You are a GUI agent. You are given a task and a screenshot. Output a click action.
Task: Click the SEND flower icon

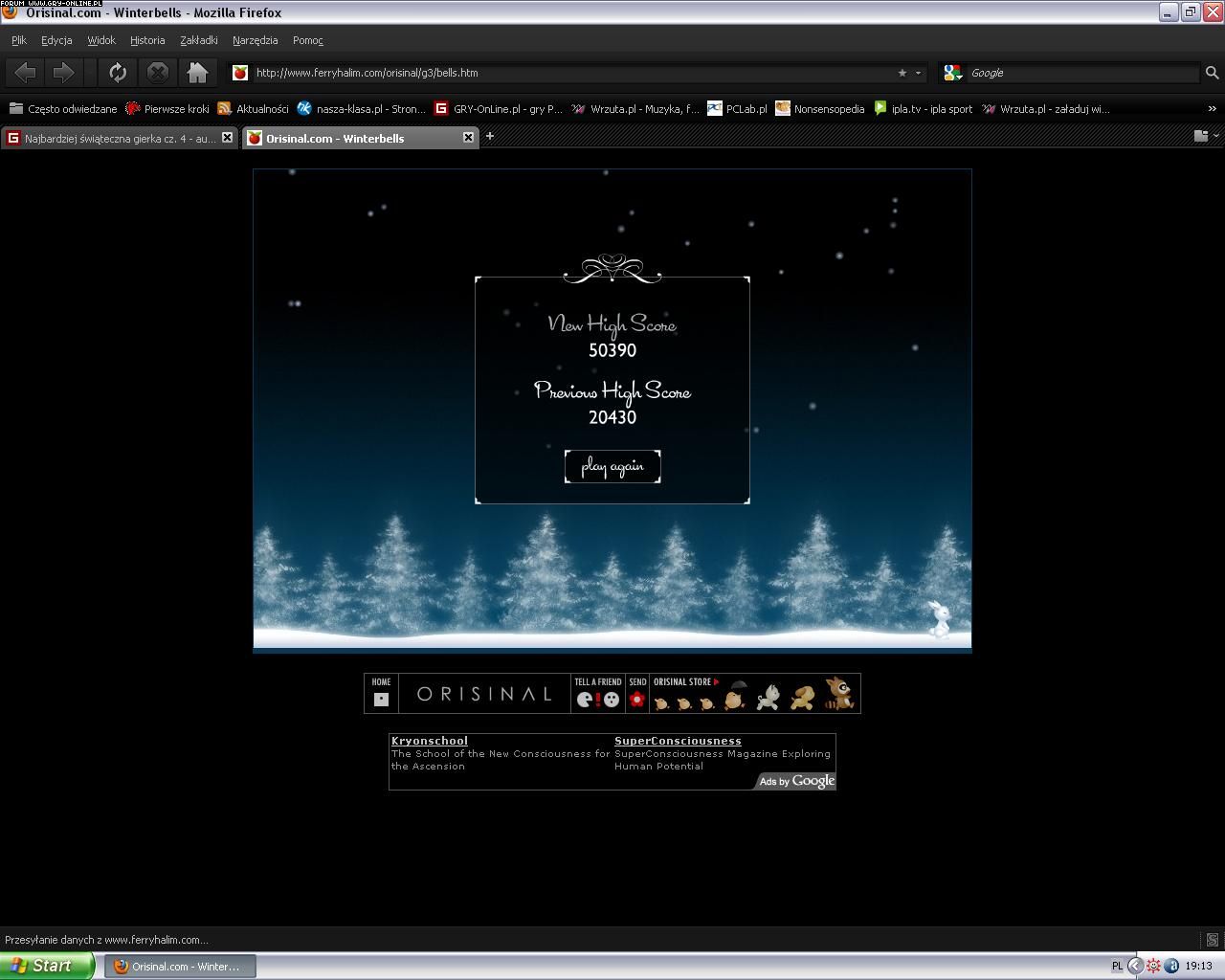coord(637,699)
